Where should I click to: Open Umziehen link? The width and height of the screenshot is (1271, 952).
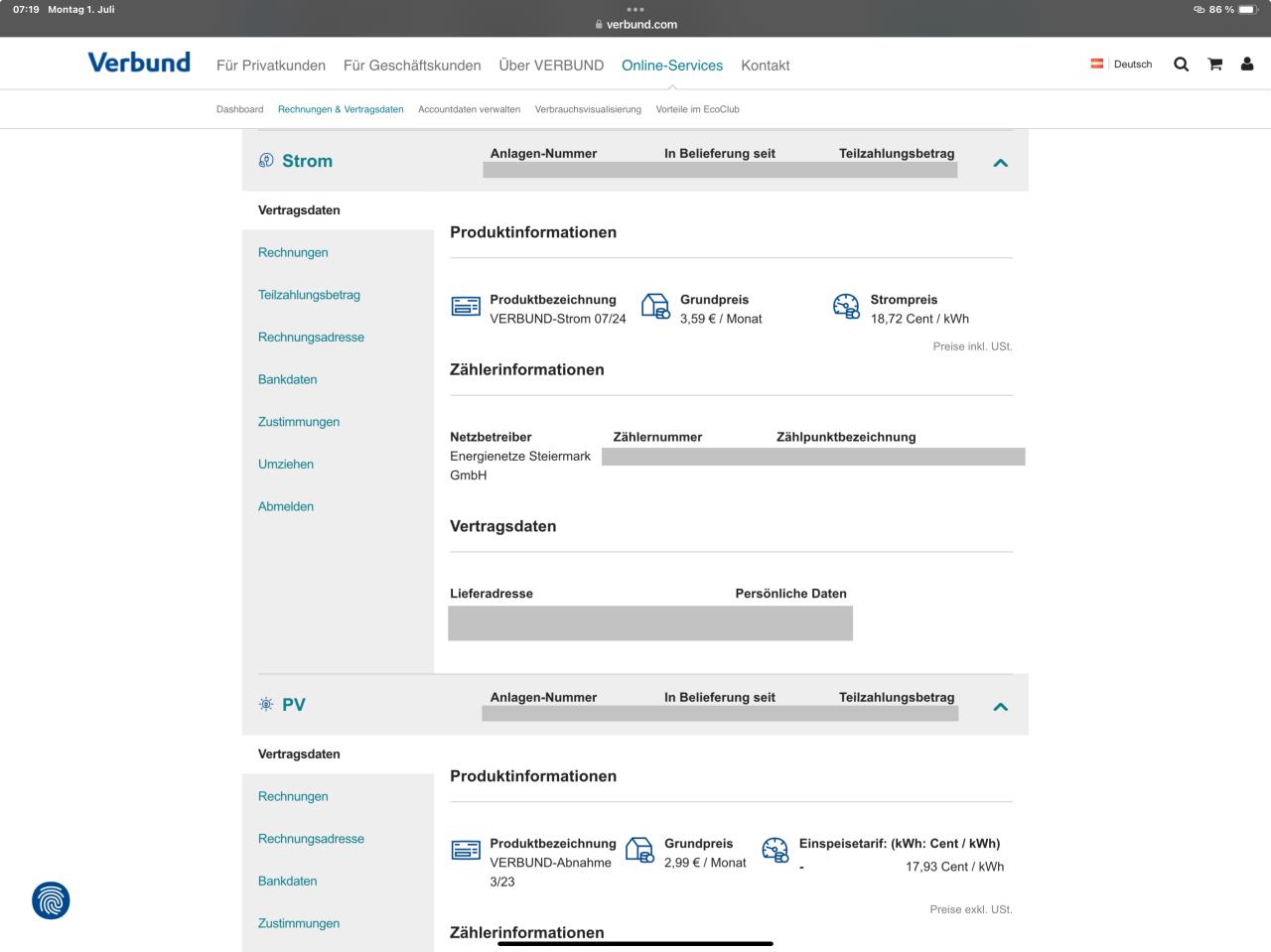[x=286, y=465]
